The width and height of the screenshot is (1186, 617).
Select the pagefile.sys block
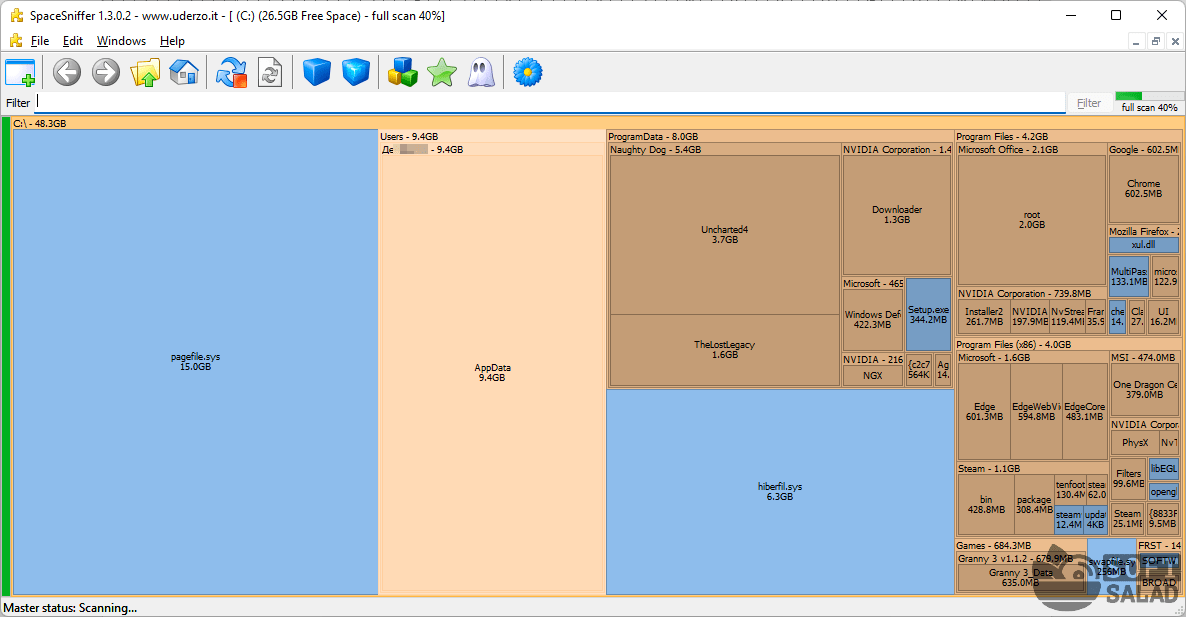pos(195,362)
